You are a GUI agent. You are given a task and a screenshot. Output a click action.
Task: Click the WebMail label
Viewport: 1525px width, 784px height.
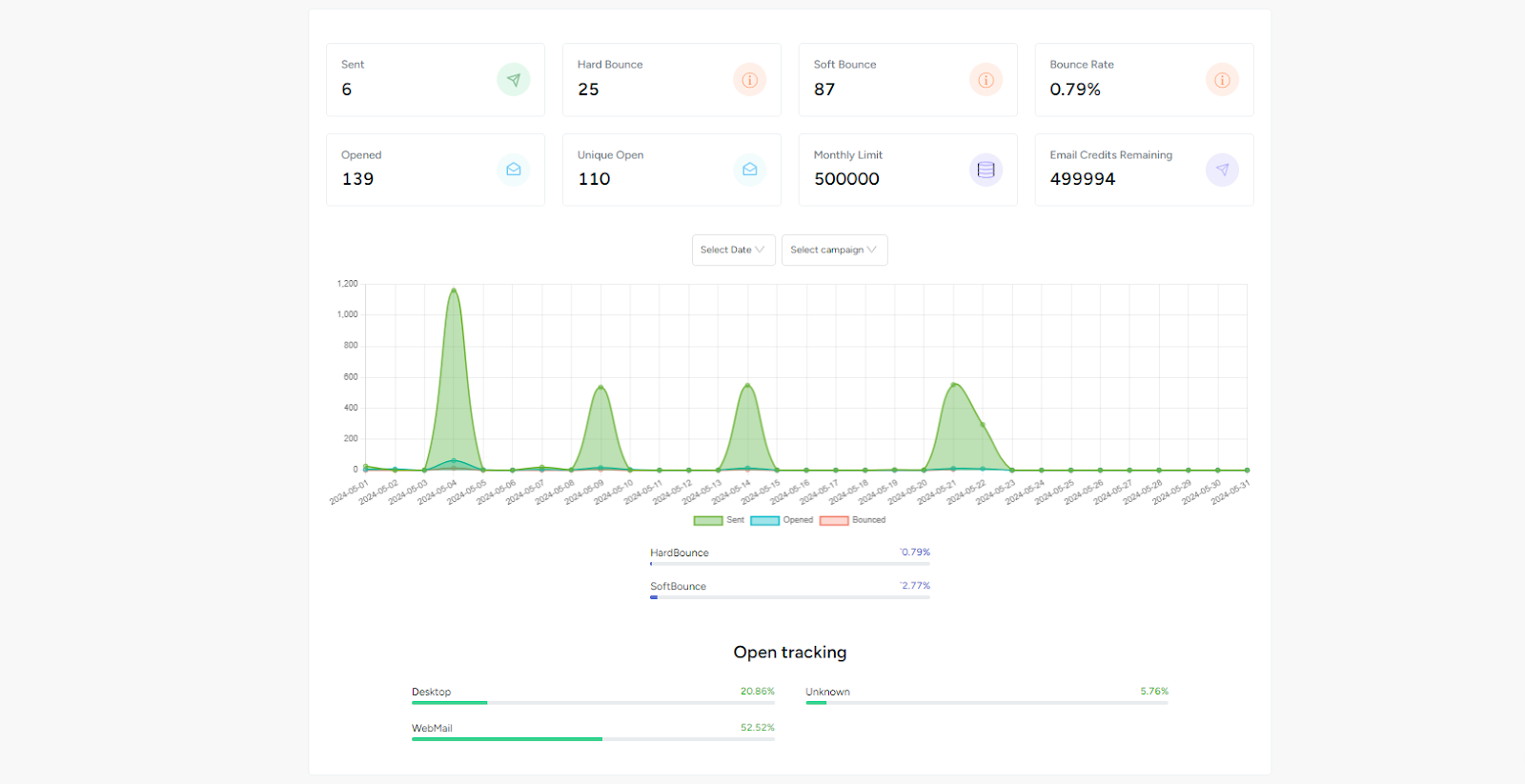click(432, 729)
